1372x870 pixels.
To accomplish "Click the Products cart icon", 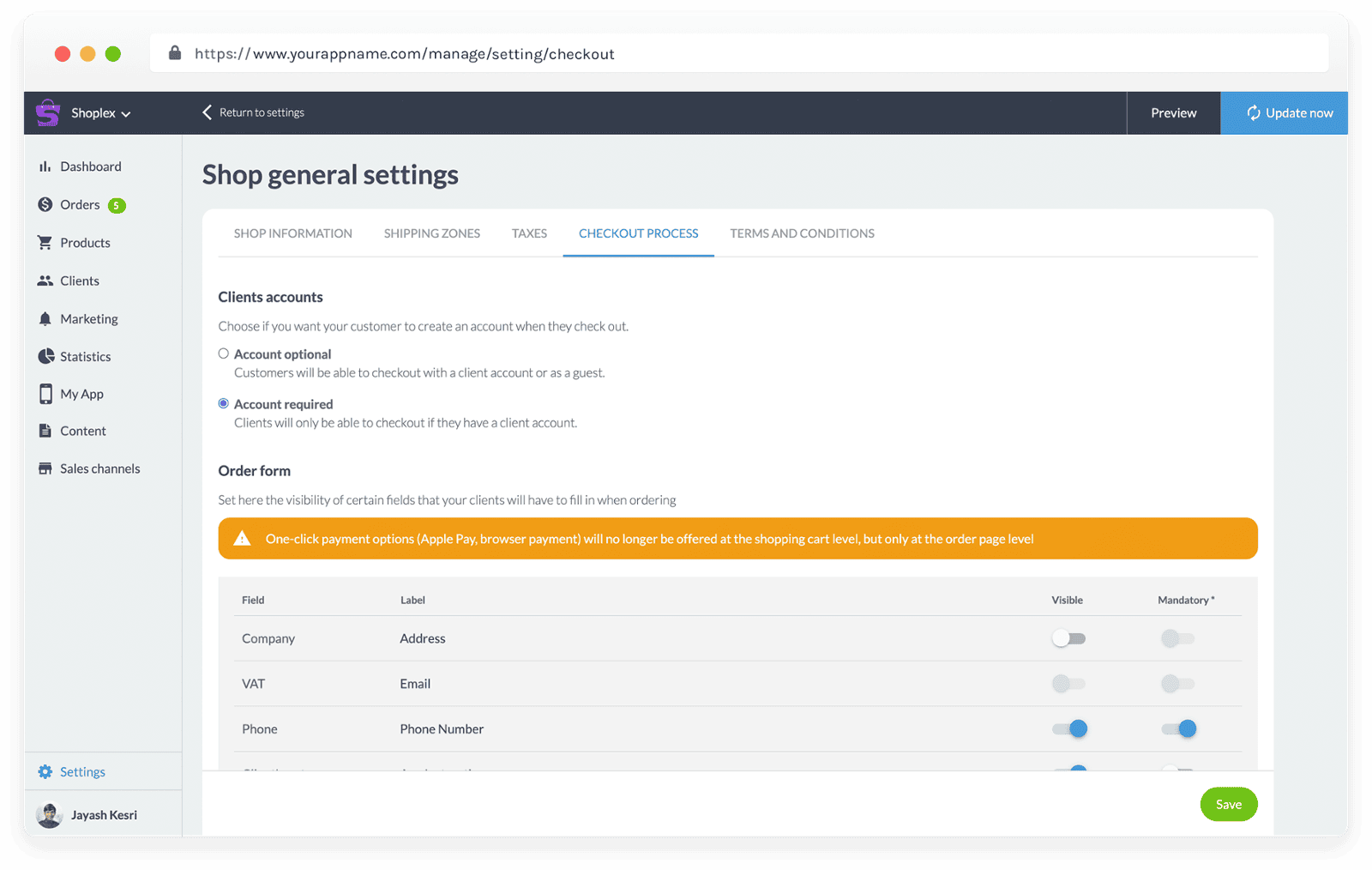I will point(45,242).
